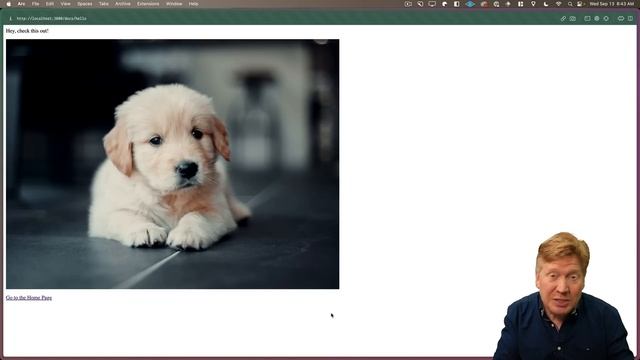Follow the "Go to the Home Page" link
Image resolution: width=640 pixels, height=360 pixels.
[x=29, y=298]
